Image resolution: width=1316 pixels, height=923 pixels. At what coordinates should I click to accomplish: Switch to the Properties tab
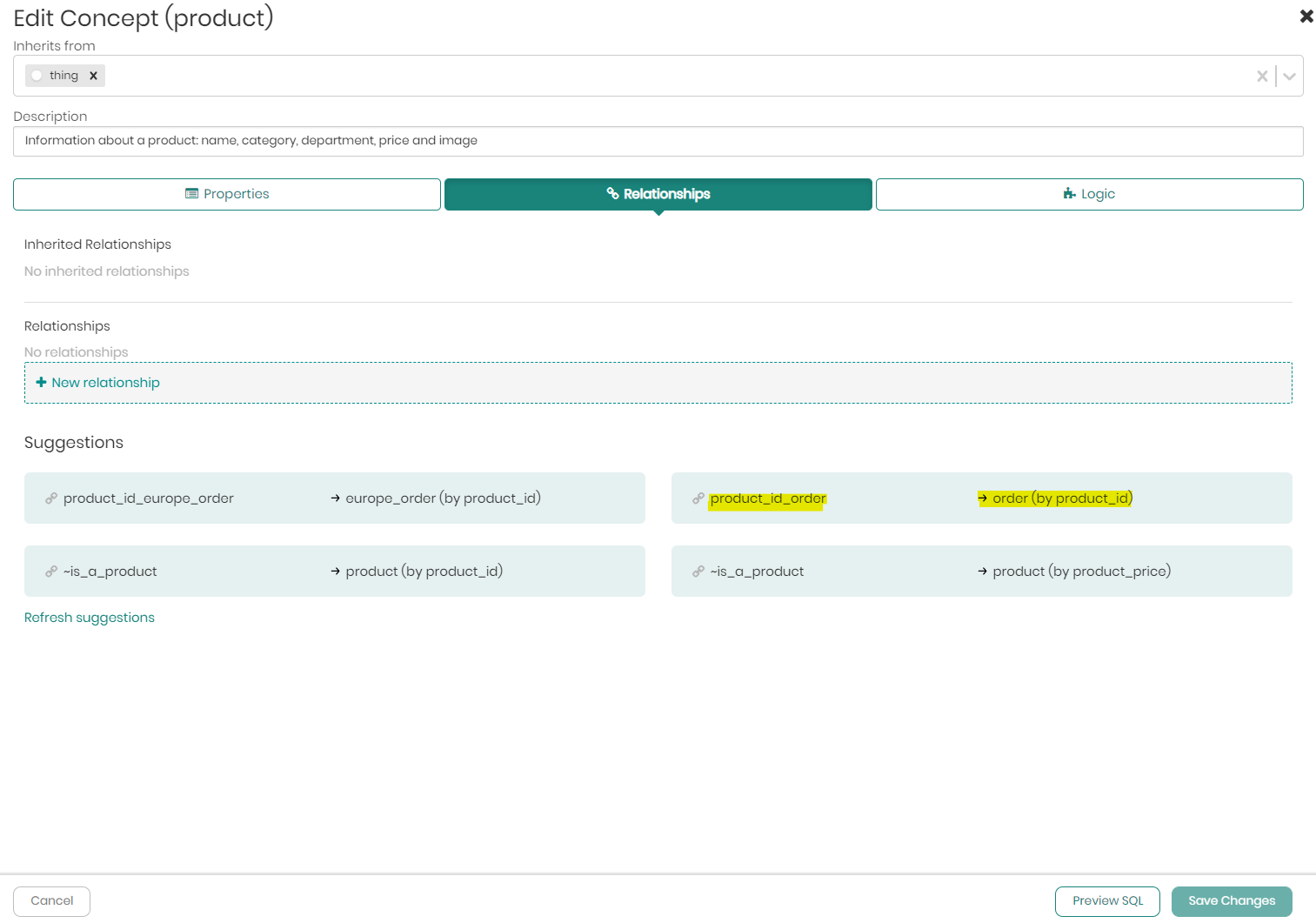coord(227,194)
